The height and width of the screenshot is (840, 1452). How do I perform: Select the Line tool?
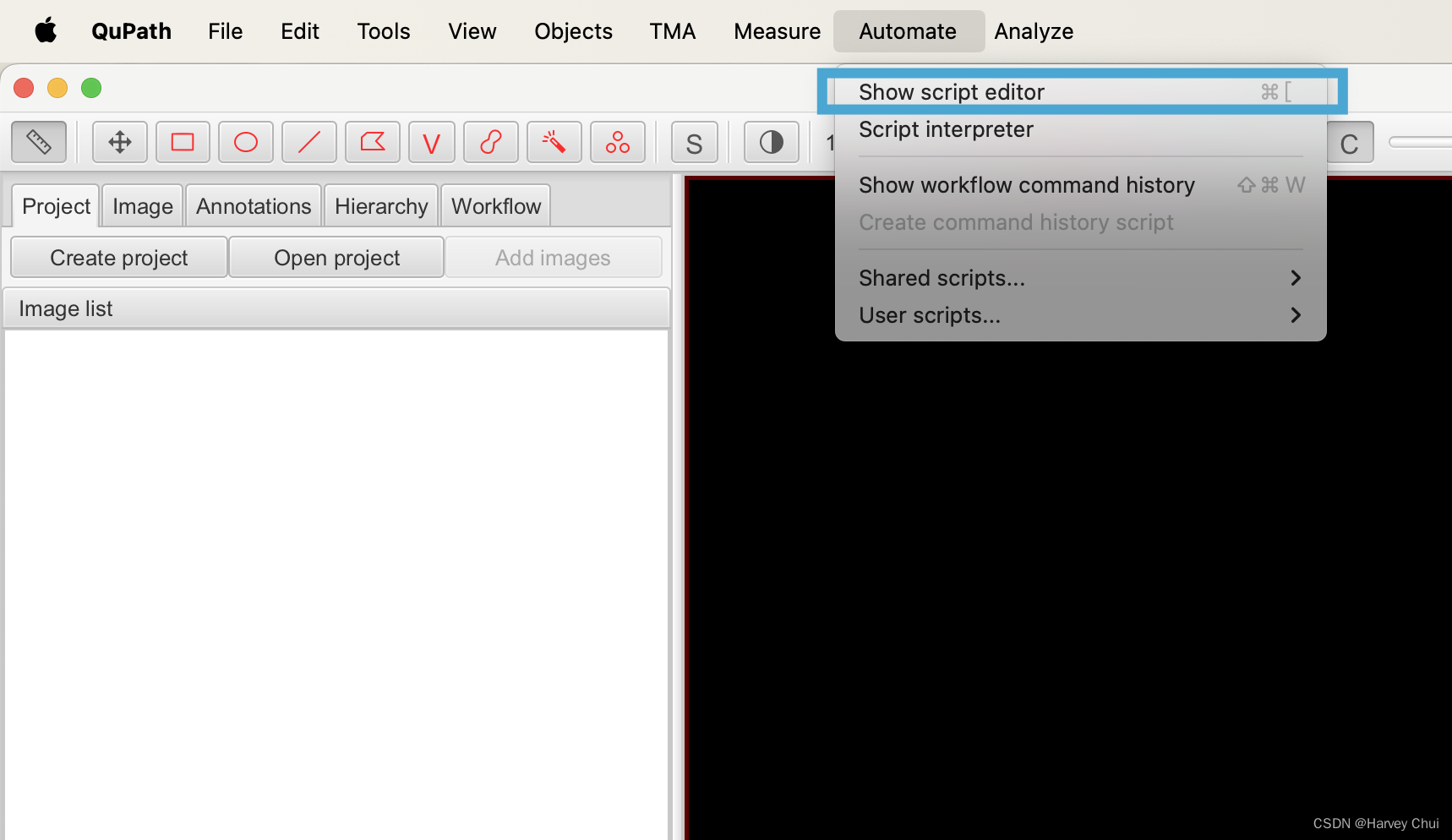tap(309, 142)
